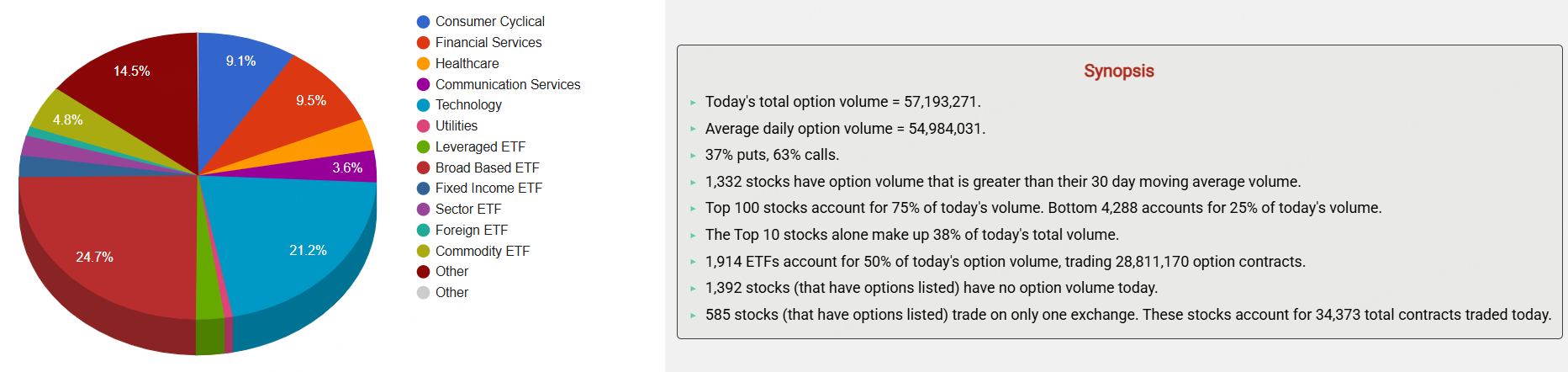The width and height of the screenshot is (1568, 372).
Task: Click the Commodity ETF legend color dot
Action: (424, 251)
